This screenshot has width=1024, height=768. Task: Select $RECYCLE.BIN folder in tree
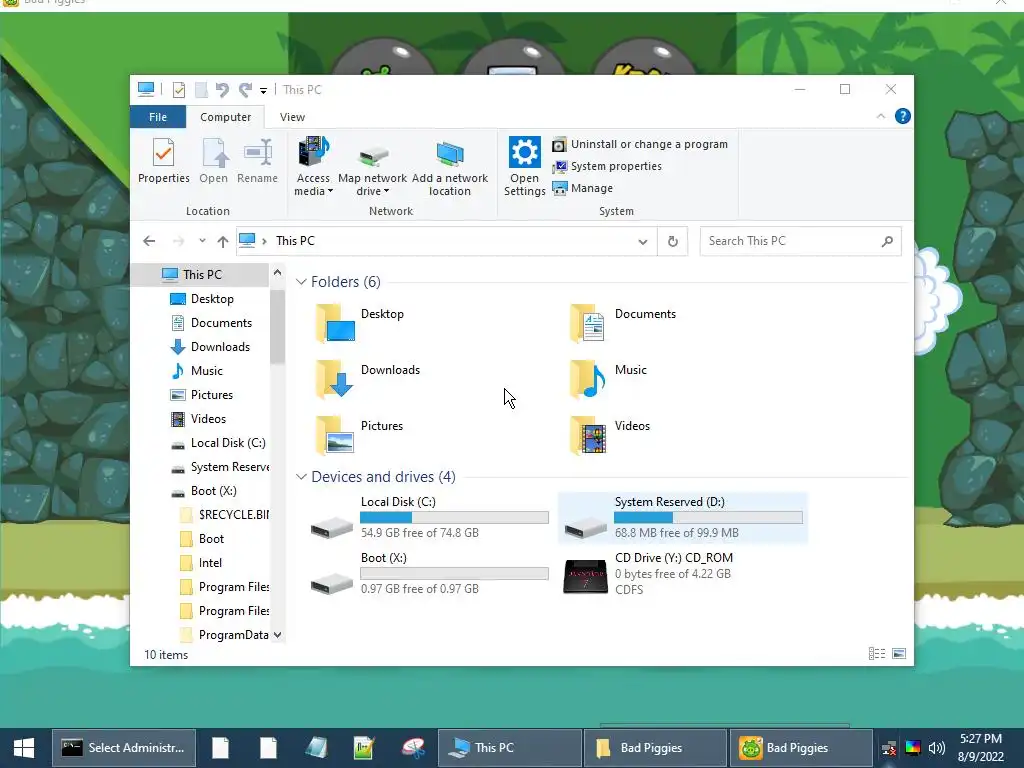233,515
